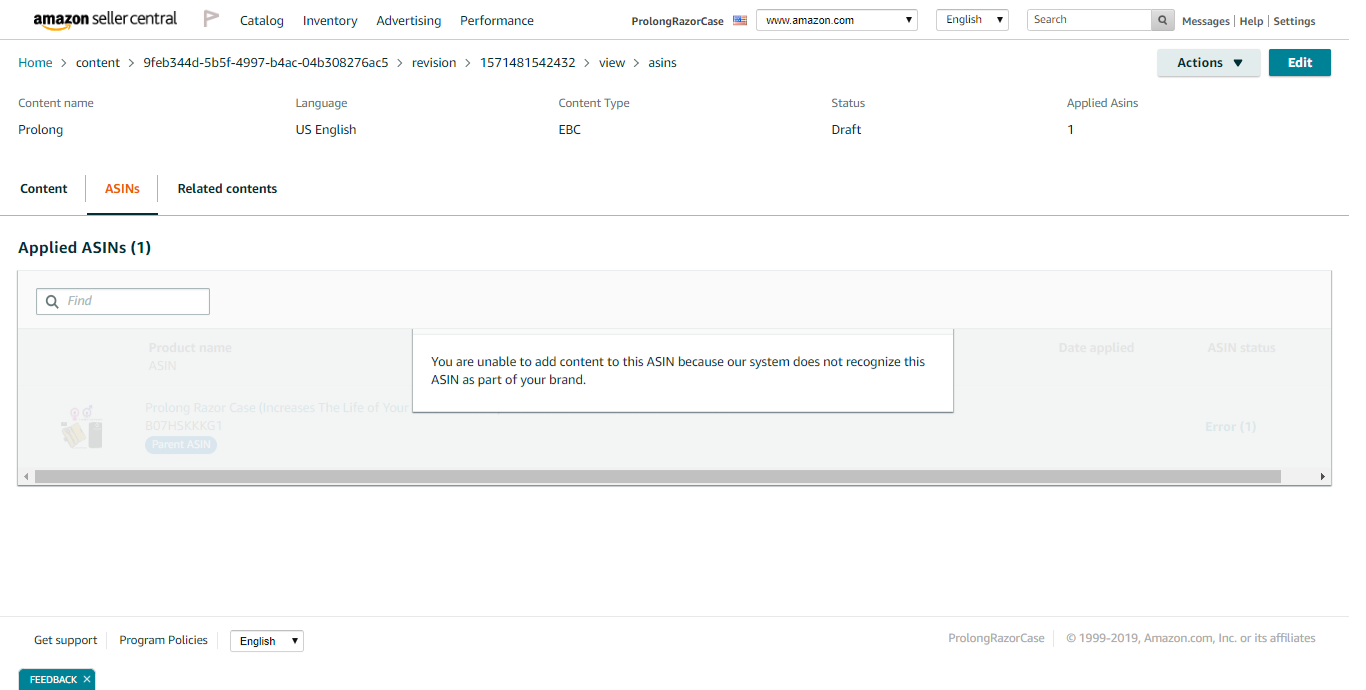Open the Actions dropdown
Screen dimensions: 1366x690
click(x=1208, y=62)
